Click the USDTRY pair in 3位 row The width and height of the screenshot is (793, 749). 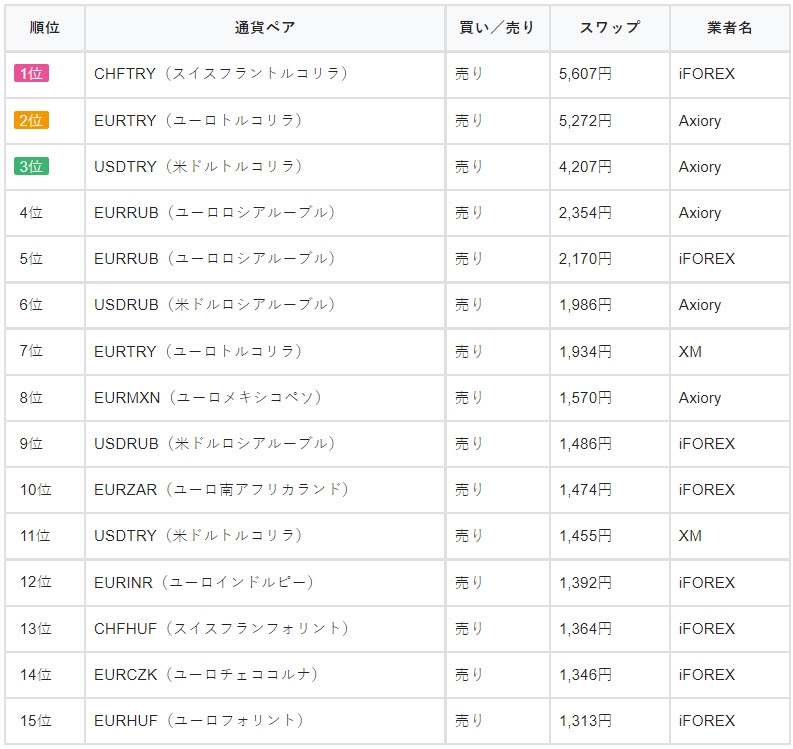tap(198, 167)
